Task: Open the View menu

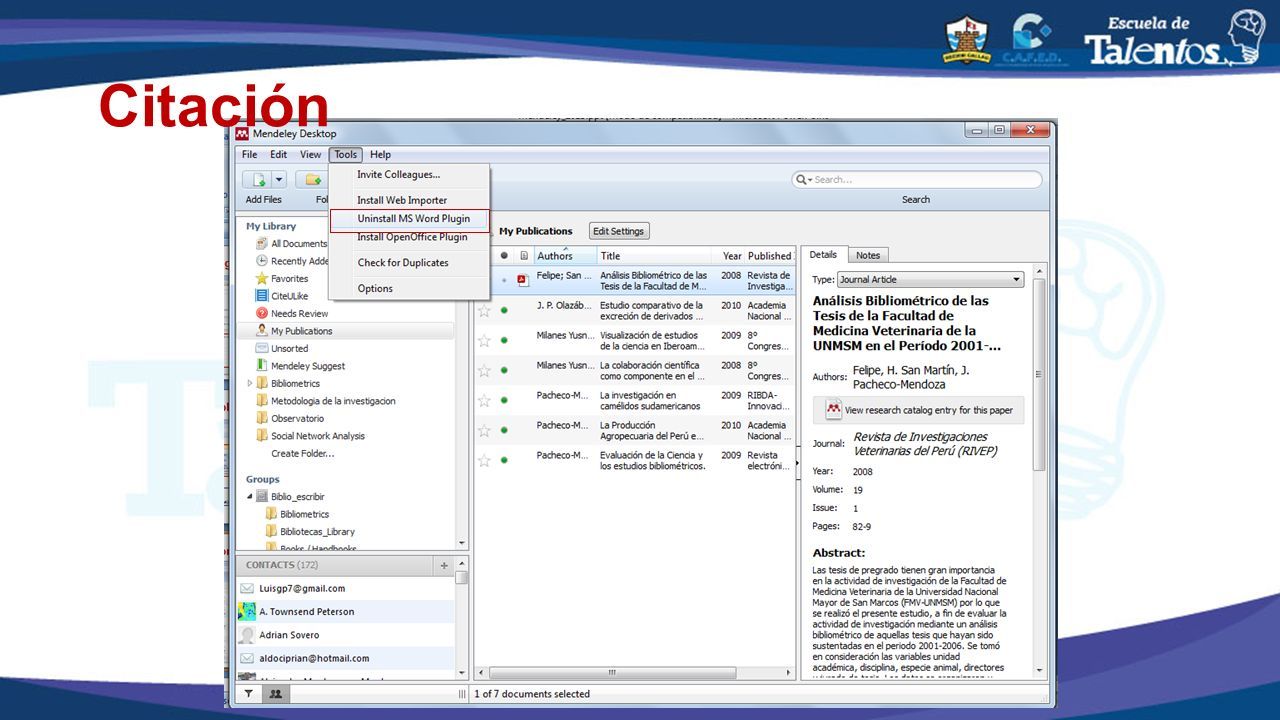Action: point(311,154)
